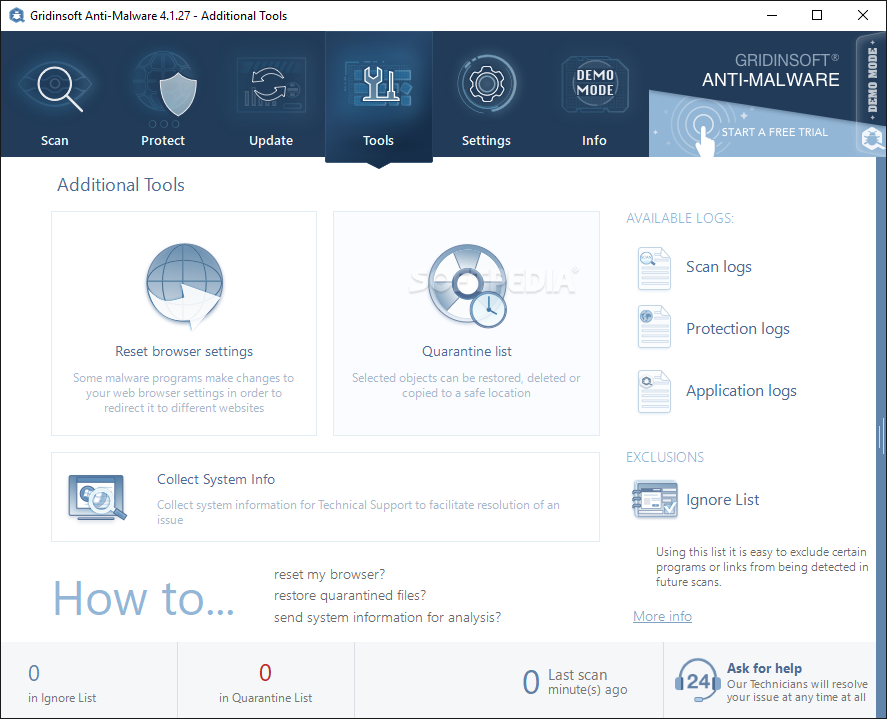Viewport: 887px width, 719px height.
Task: Click the 'How to...' heading
Action: (144, 599)
